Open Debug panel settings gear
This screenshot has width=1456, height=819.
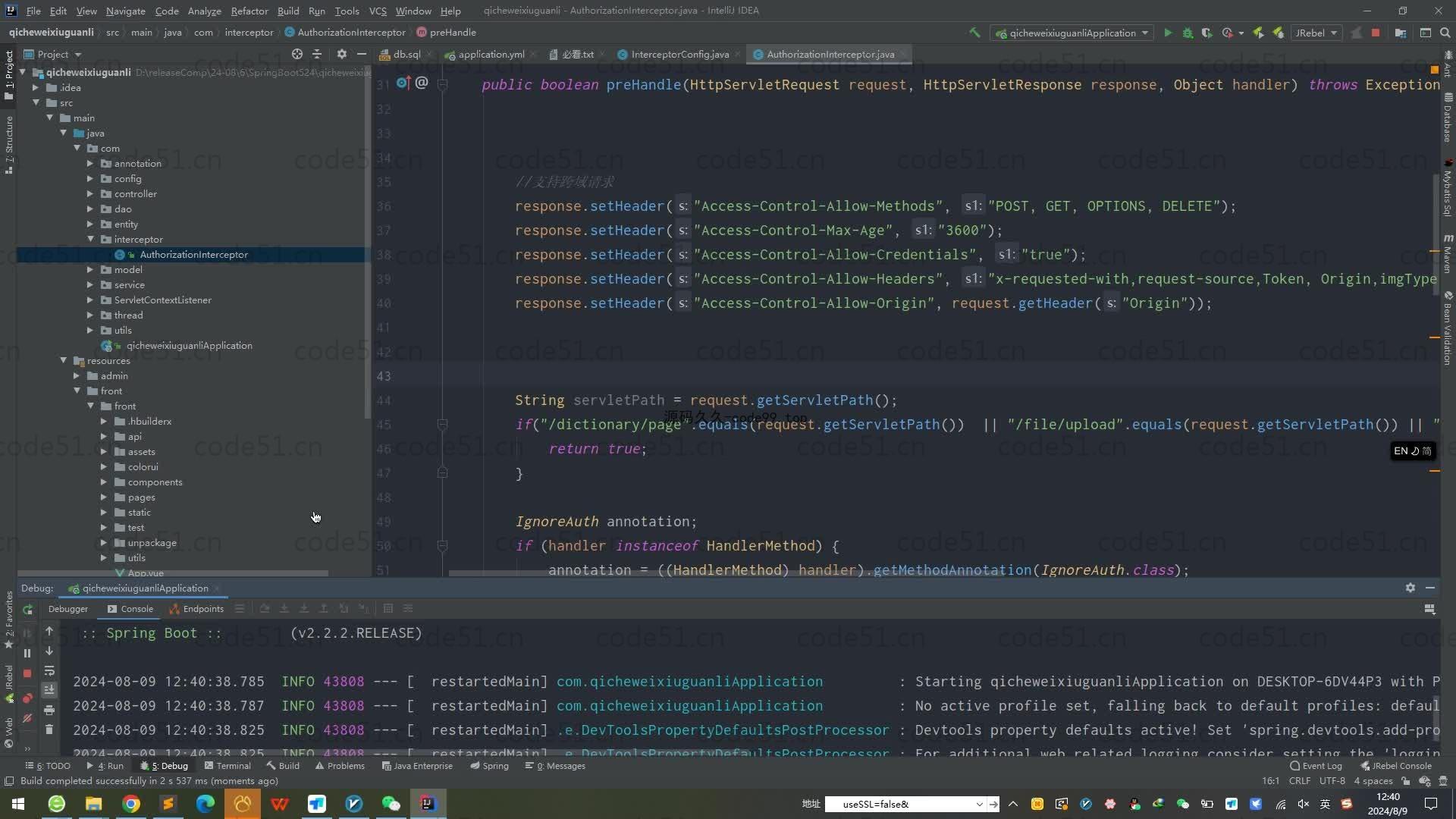coord(1410,588)
